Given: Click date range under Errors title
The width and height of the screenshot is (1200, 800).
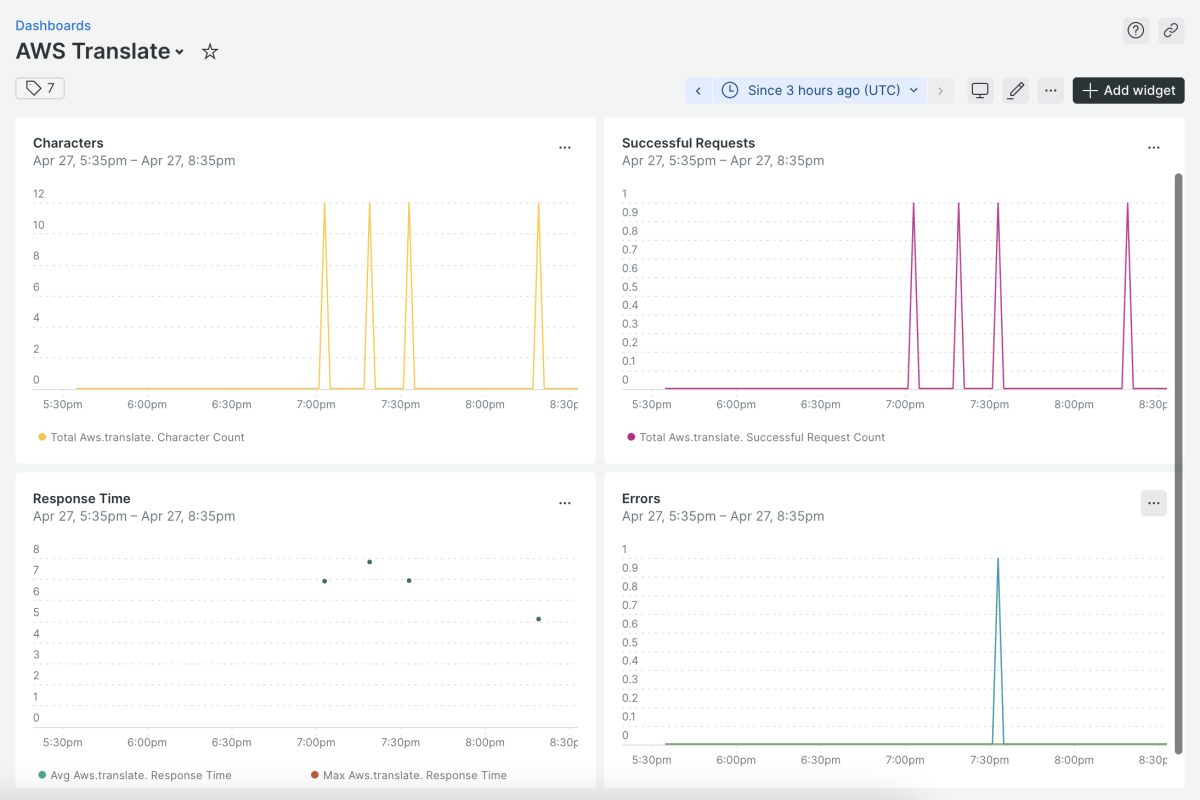Looking at the screenshot, I should click(723, 516).
